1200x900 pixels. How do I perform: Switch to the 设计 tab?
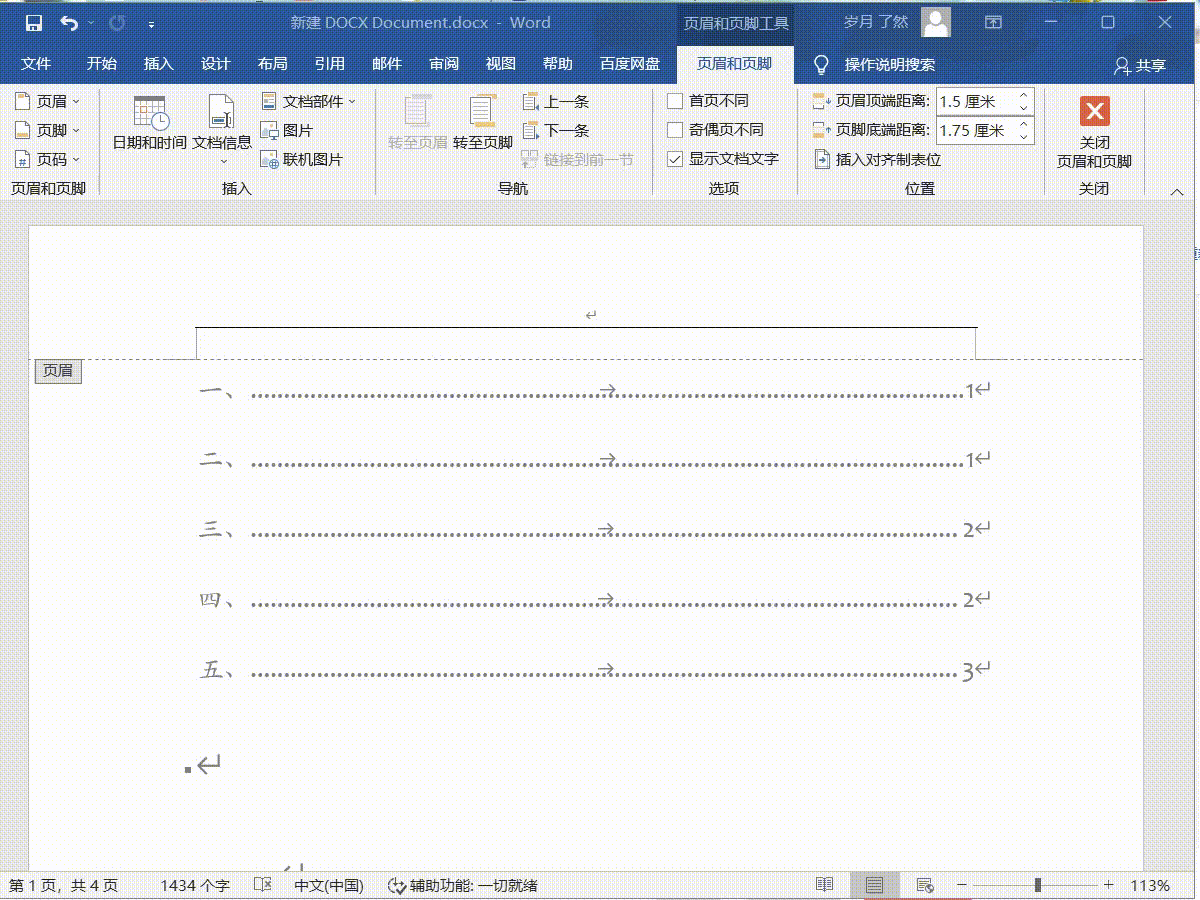(x=215, y=64)
